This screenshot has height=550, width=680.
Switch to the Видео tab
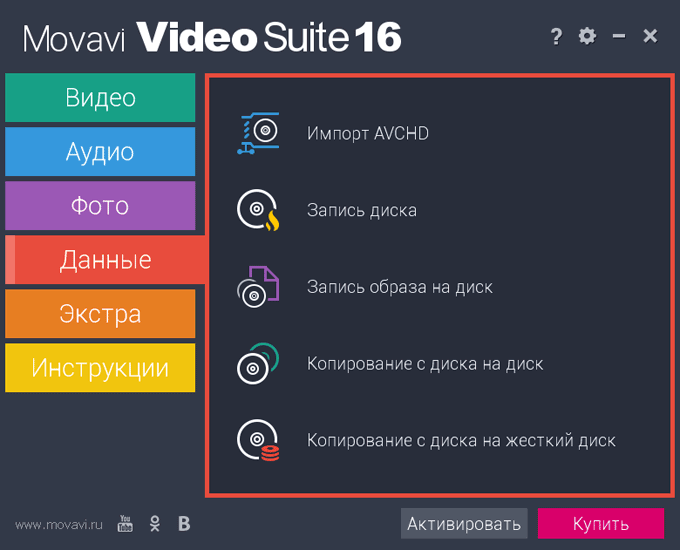point(100,98)
